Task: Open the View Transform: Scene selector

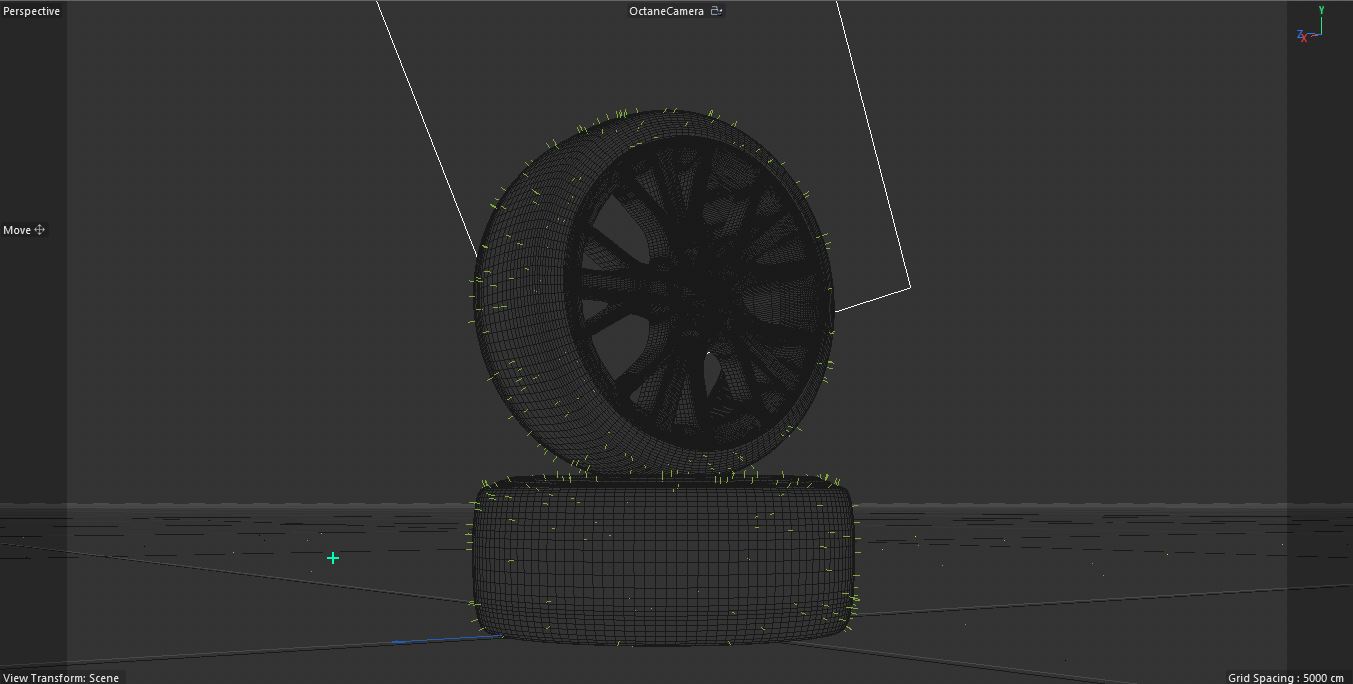Action: pos(60,678)
